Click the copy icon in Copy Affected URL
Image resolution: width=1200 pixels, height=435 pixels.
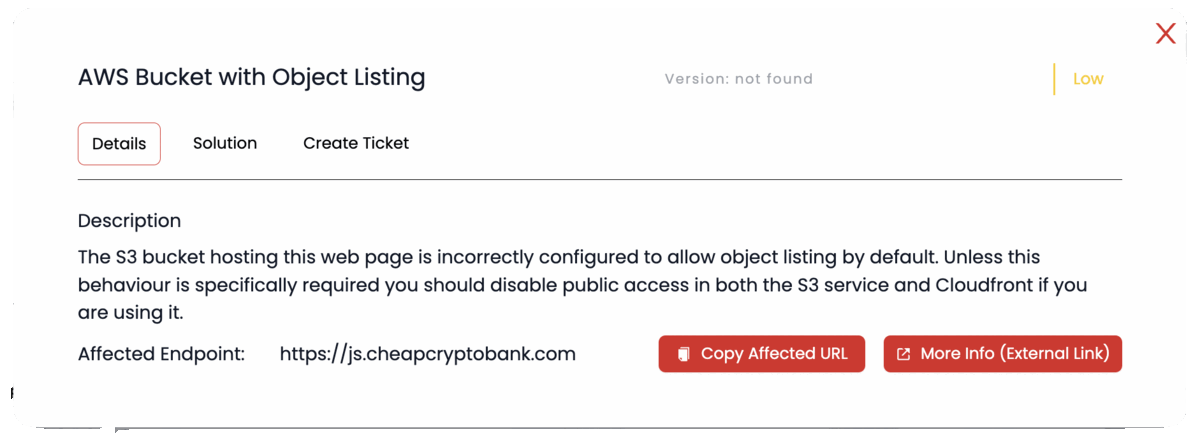click(684, 354)
